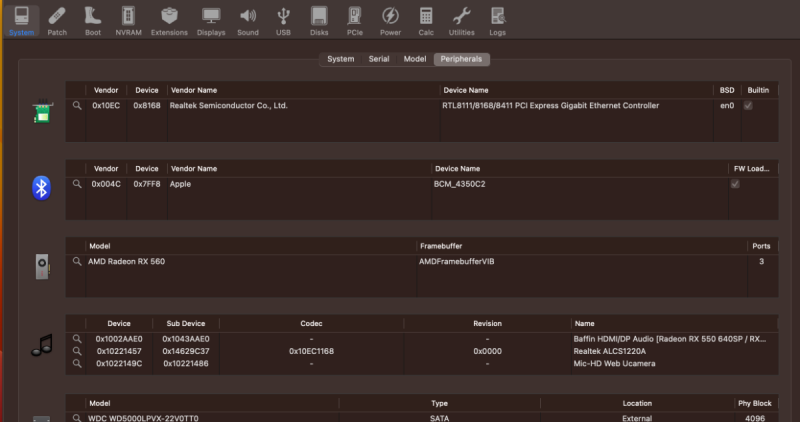The height and width of the screenshot is (422, 800).
Task: Click magnifier icon in AMD Radeon RX 560 row
Action: (77, 261)
